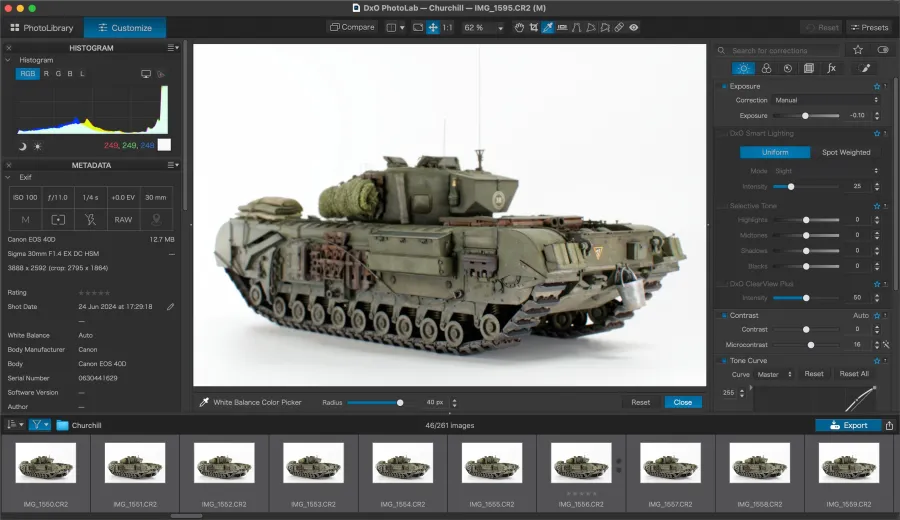Set zoom to 1:1
The height and width of the screenshot is (520, 900).
click(x=447, y=28)
